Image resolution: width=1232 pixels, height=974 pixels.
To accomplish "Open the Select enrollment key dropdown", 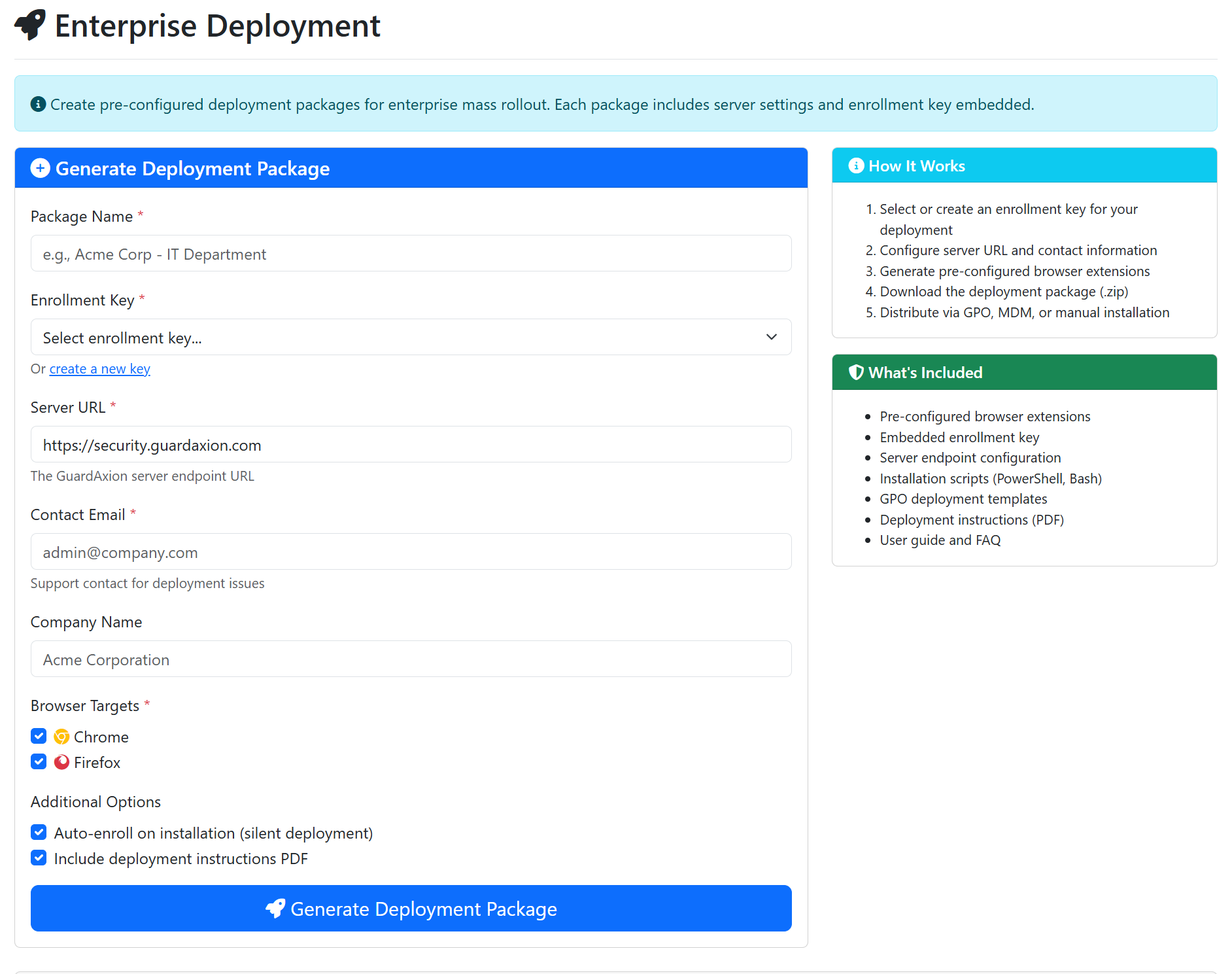I will tap(411, 337).
